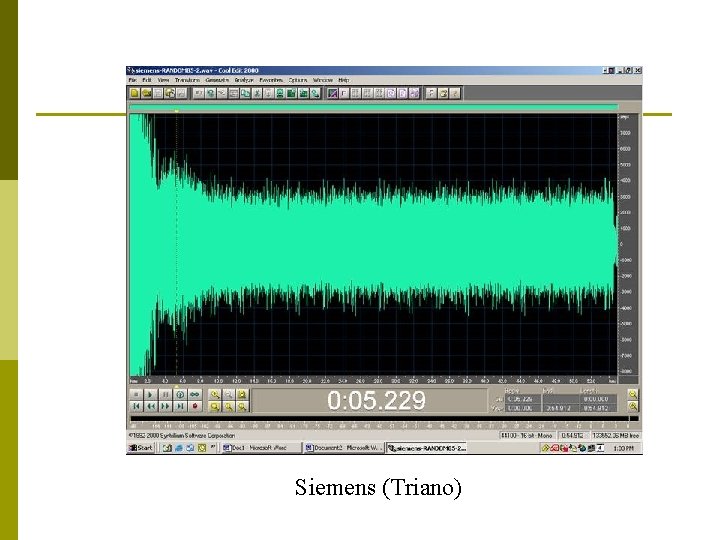Click the red Record button
Image resolution: width=720 pixels, height=540 pixels.
click(x=195, y=406)
